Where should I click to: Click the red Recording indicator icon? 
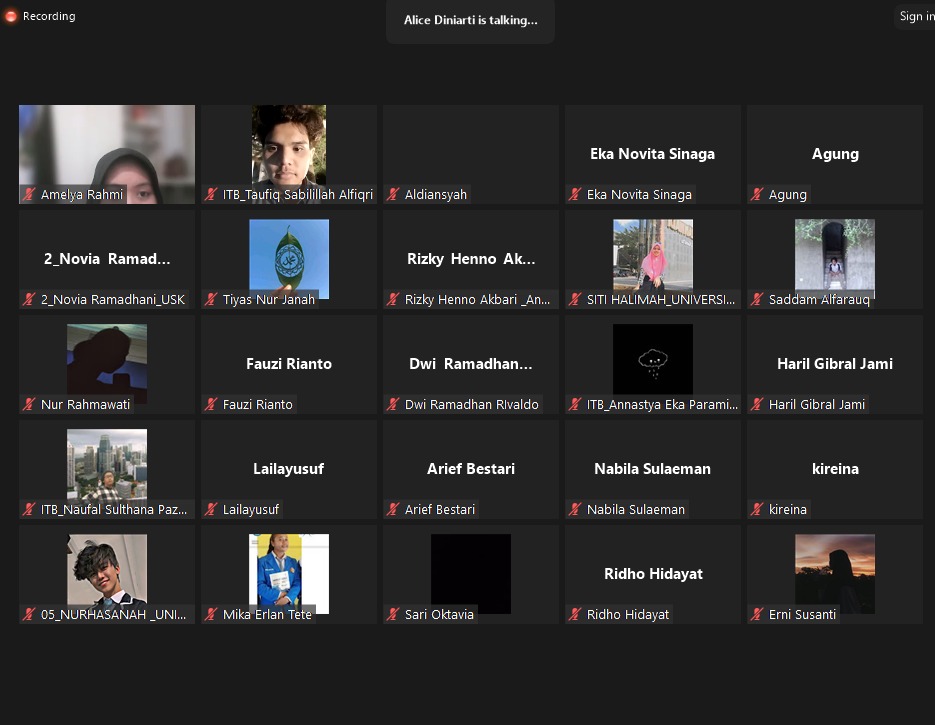(x=11, y=16)
